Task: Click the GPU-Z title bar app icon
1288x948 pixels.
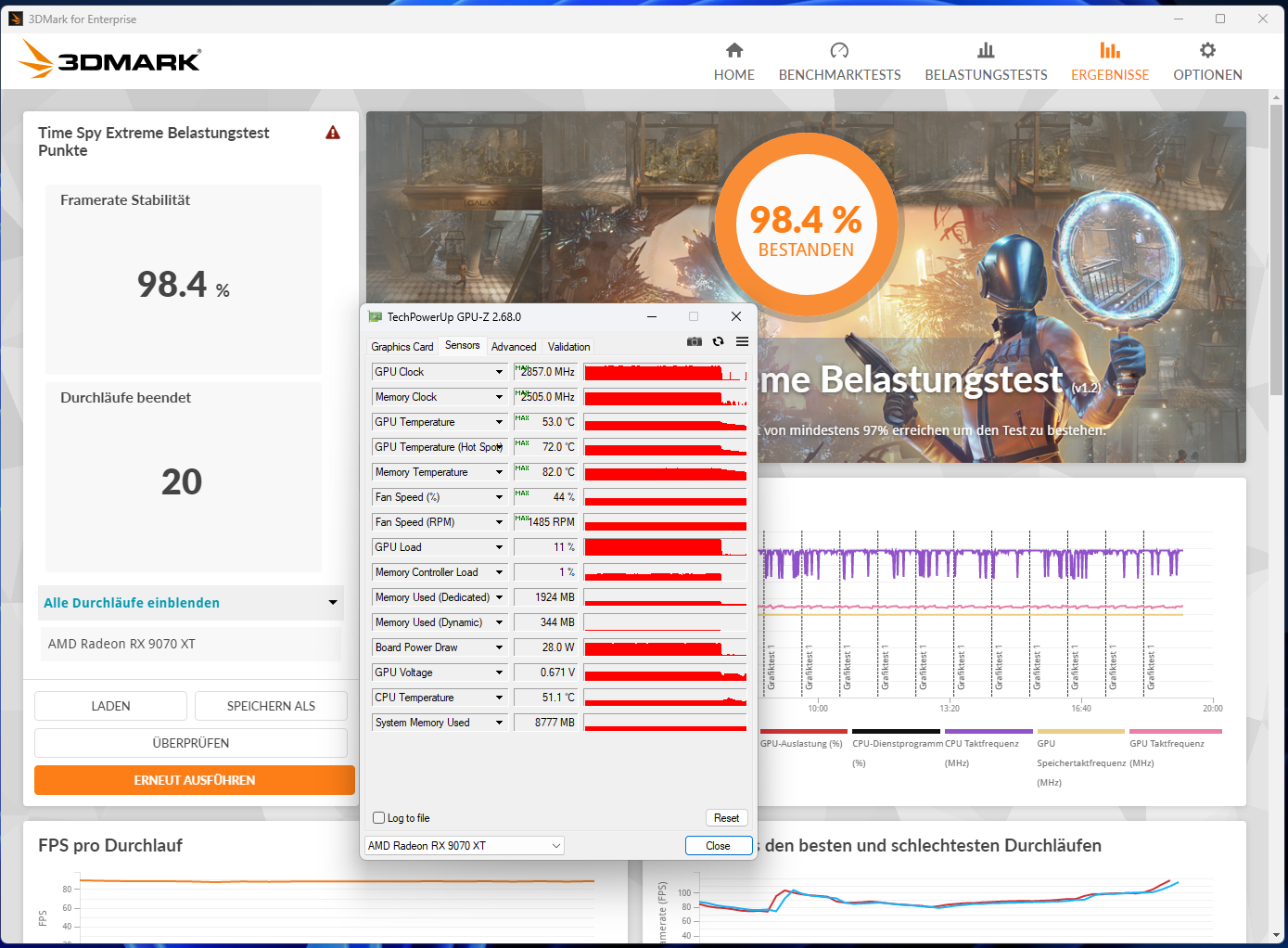Action: [x=376, y=317]
